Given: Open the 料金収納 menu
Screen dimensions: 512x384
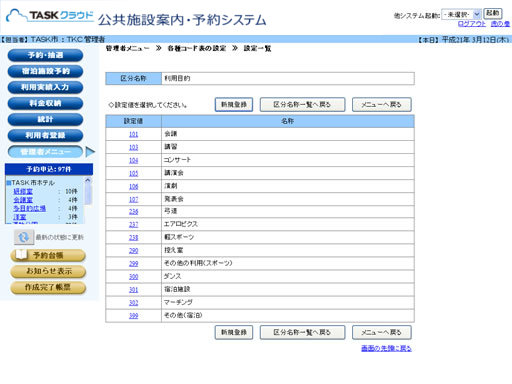Looking at the screenshot, I should pyautogui.click(x=45, y=103).
